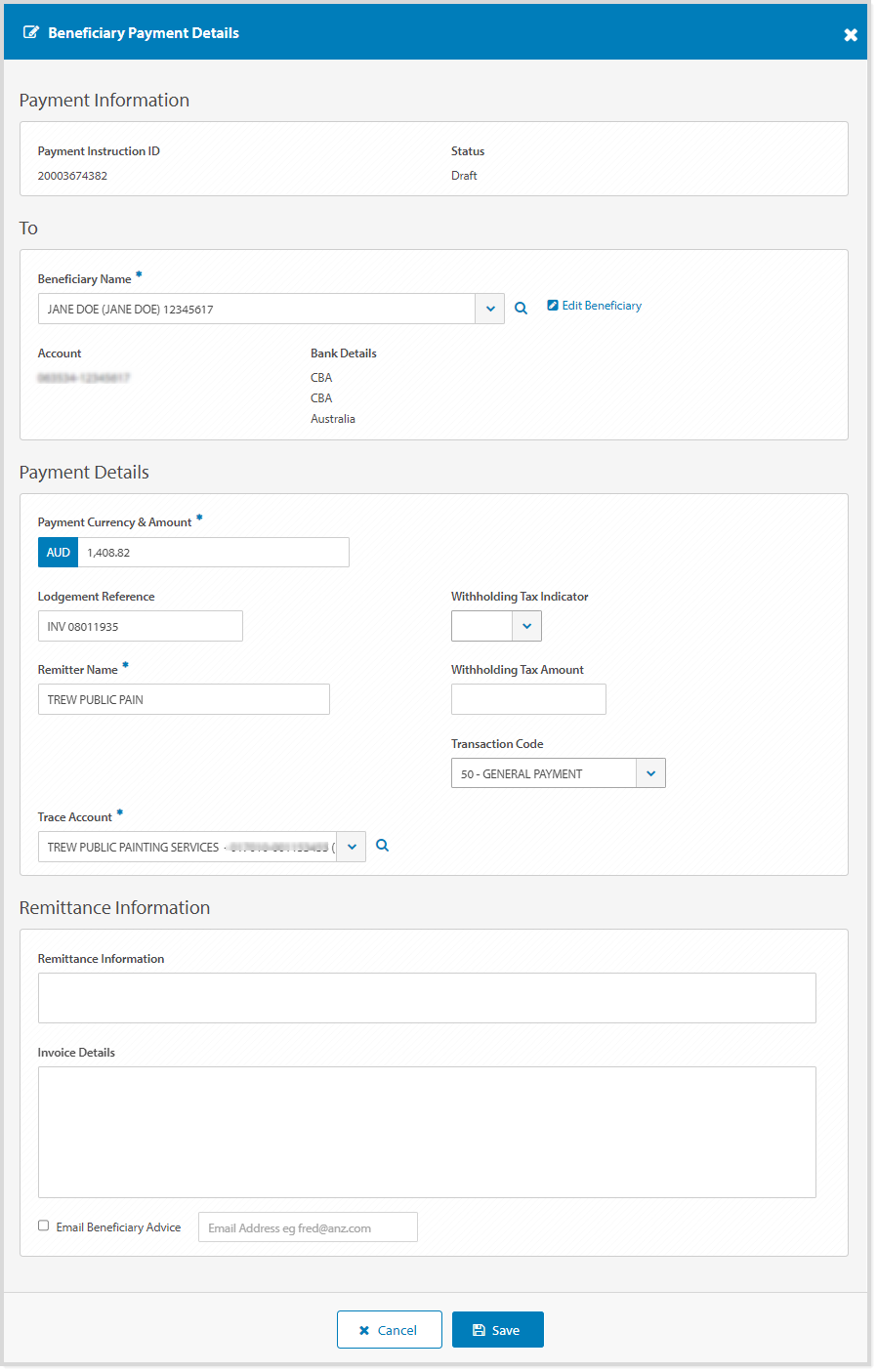Open the Transaction Code dropdown

(650, 772)
